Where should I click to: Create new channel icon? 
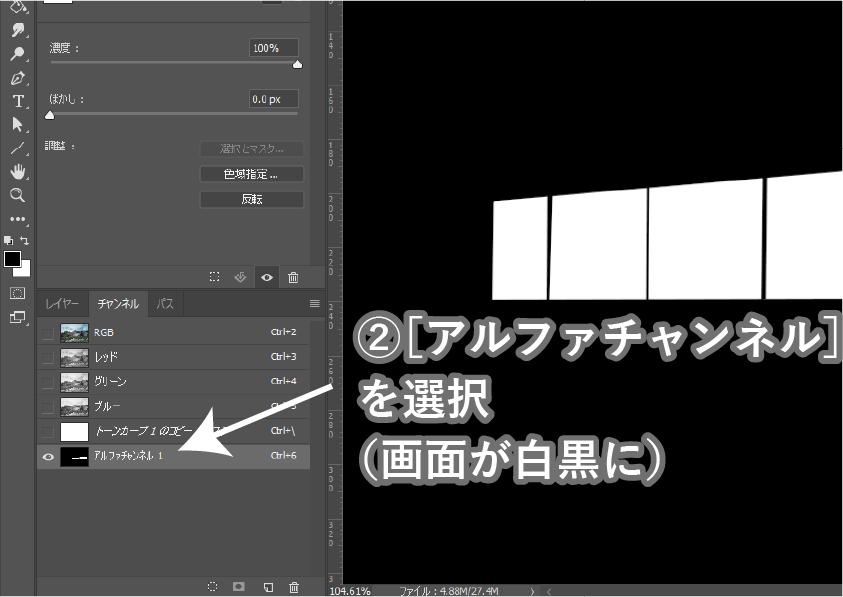point(268,587)
